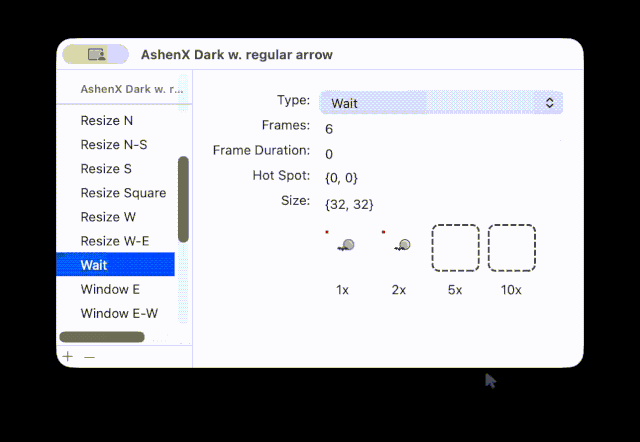Select the Resize N-S cursor
The width and height of the screenshot is (640, 442).
tap(116, 144)
